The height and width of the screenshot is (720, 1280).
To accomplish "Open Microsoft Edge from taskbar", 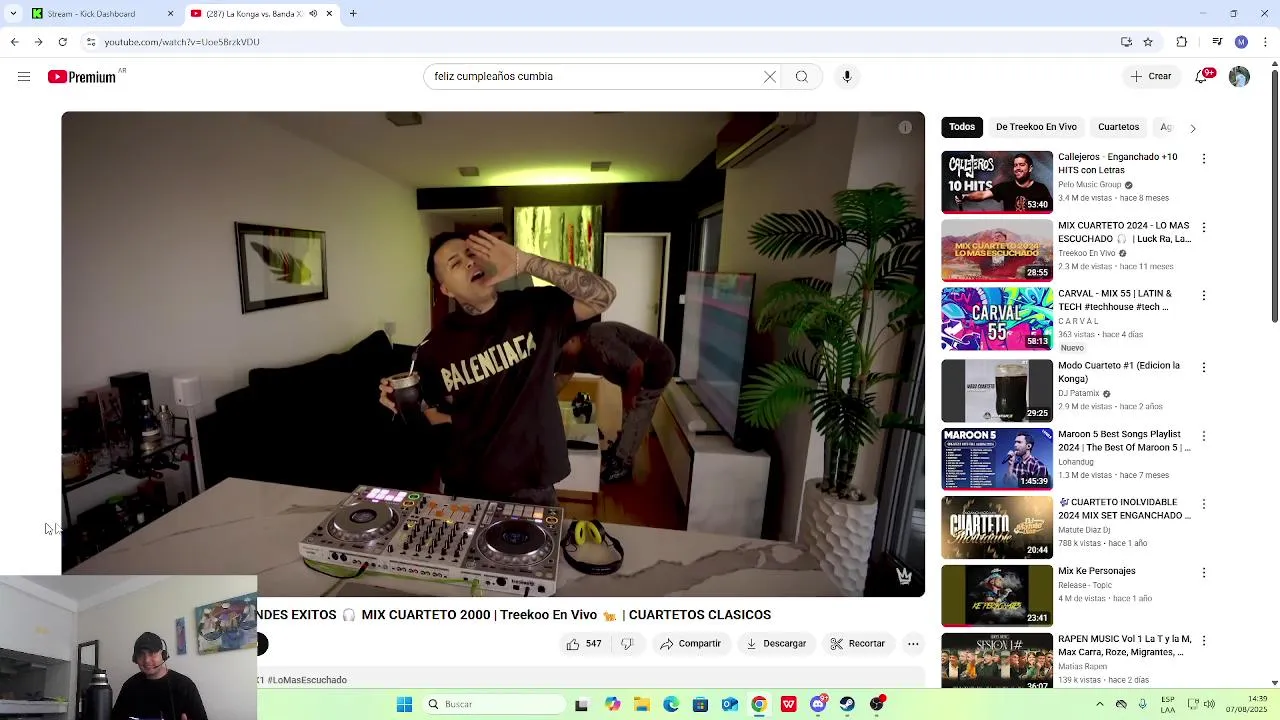I will click(671, 705).
